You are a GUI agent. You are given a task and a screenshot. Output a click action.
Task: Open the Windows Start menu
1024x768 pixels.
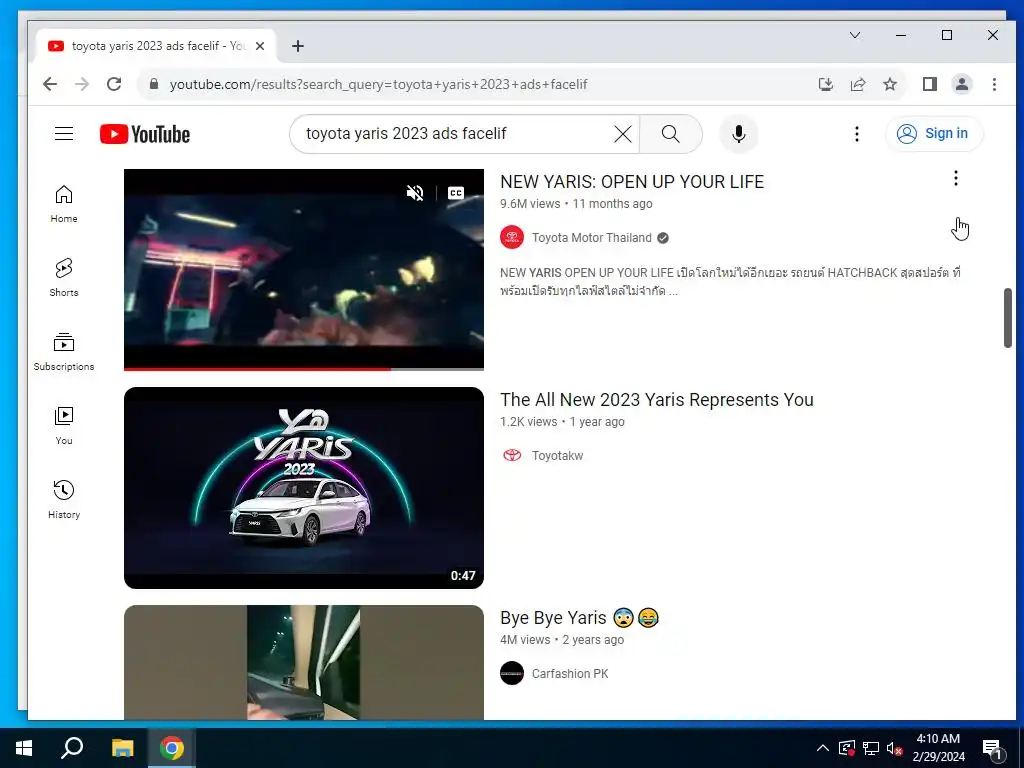pyautogui.click(x=24, y=748)
